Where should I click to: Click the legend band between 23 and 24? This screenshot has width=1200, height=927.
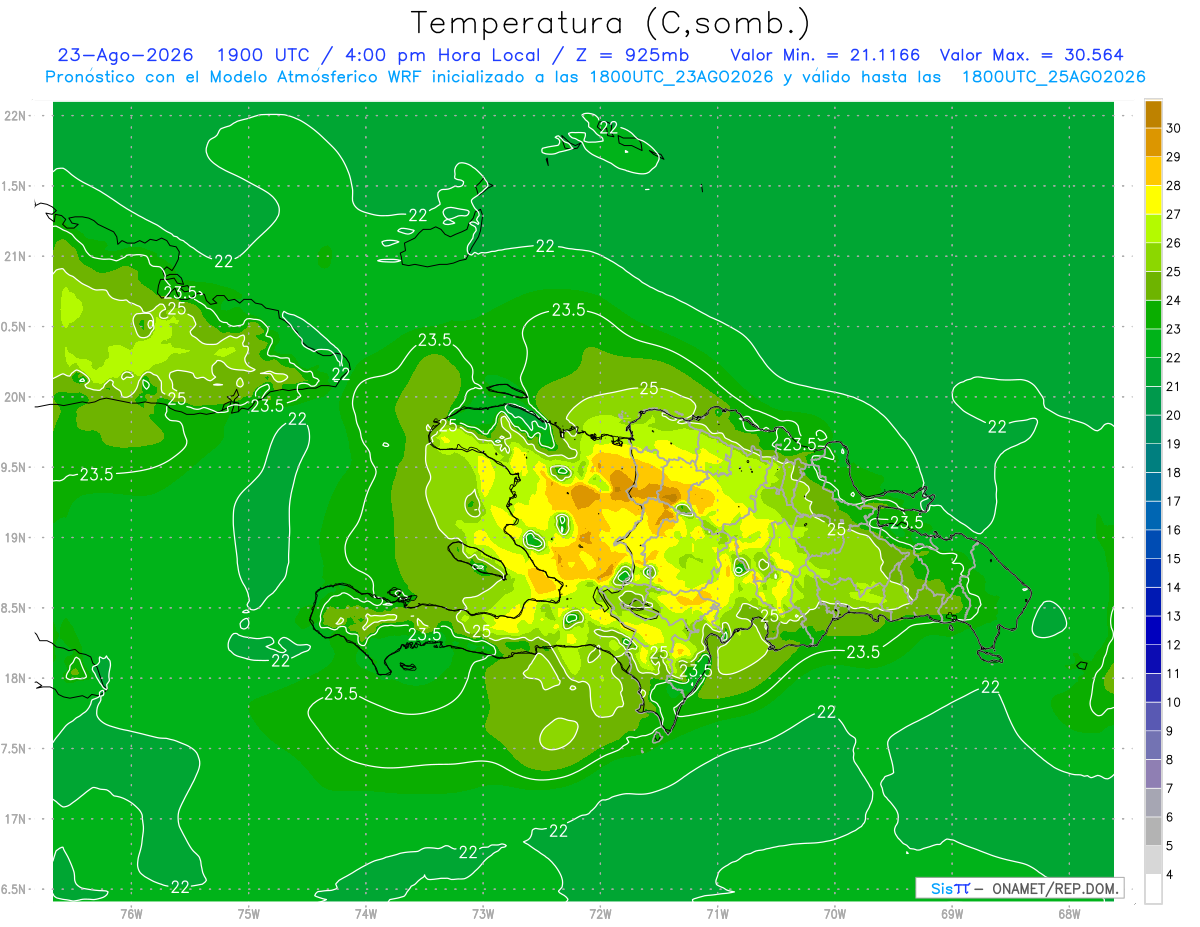(1153, 315)
